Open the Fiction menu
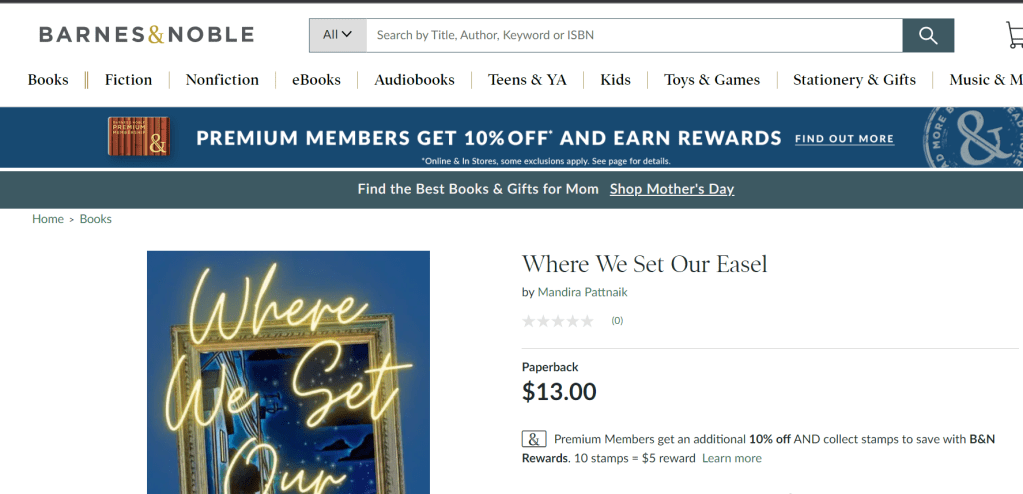The height and width of the screenshot is (494, 1023). click(129, 80)
